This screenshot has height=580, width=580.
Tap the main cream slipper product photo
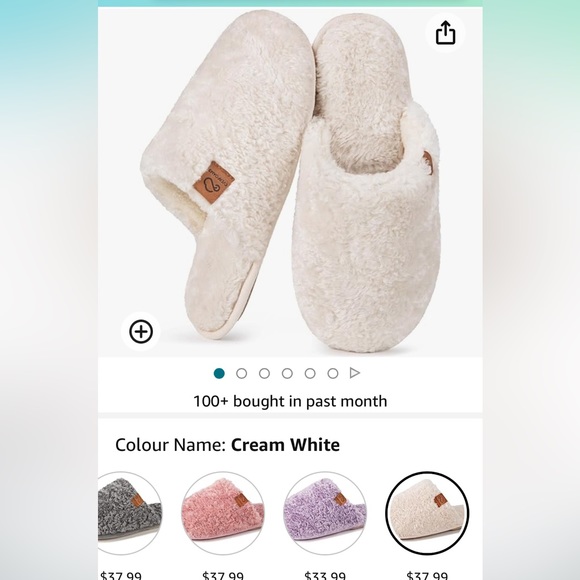(290, 182)
